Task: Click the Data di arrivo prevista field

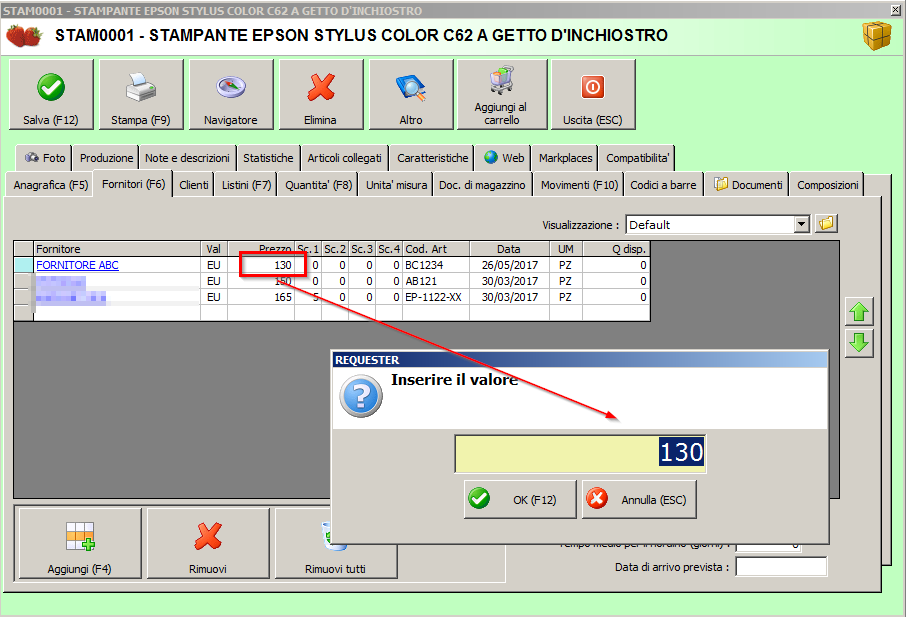Action: (x=781, y=567)
